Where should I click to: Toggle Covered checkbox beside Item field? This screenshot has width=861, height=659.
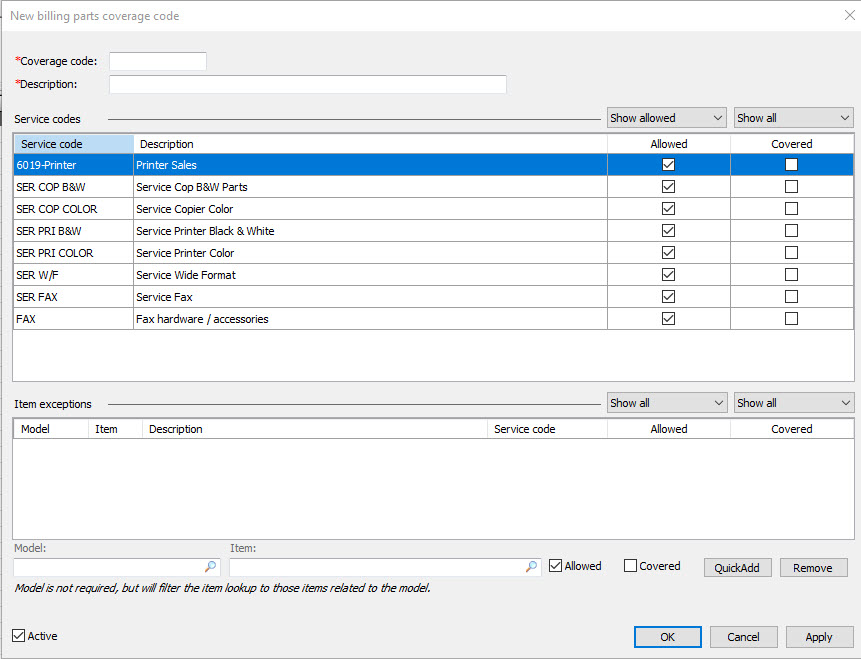point(630,566)
